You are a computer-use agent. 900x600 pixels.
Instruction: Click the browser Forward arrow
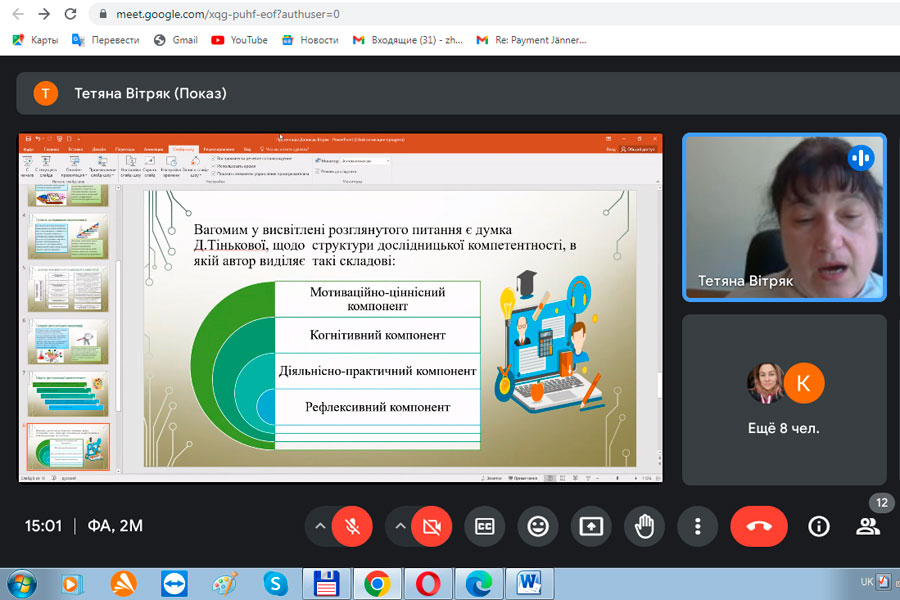(44, 14)
